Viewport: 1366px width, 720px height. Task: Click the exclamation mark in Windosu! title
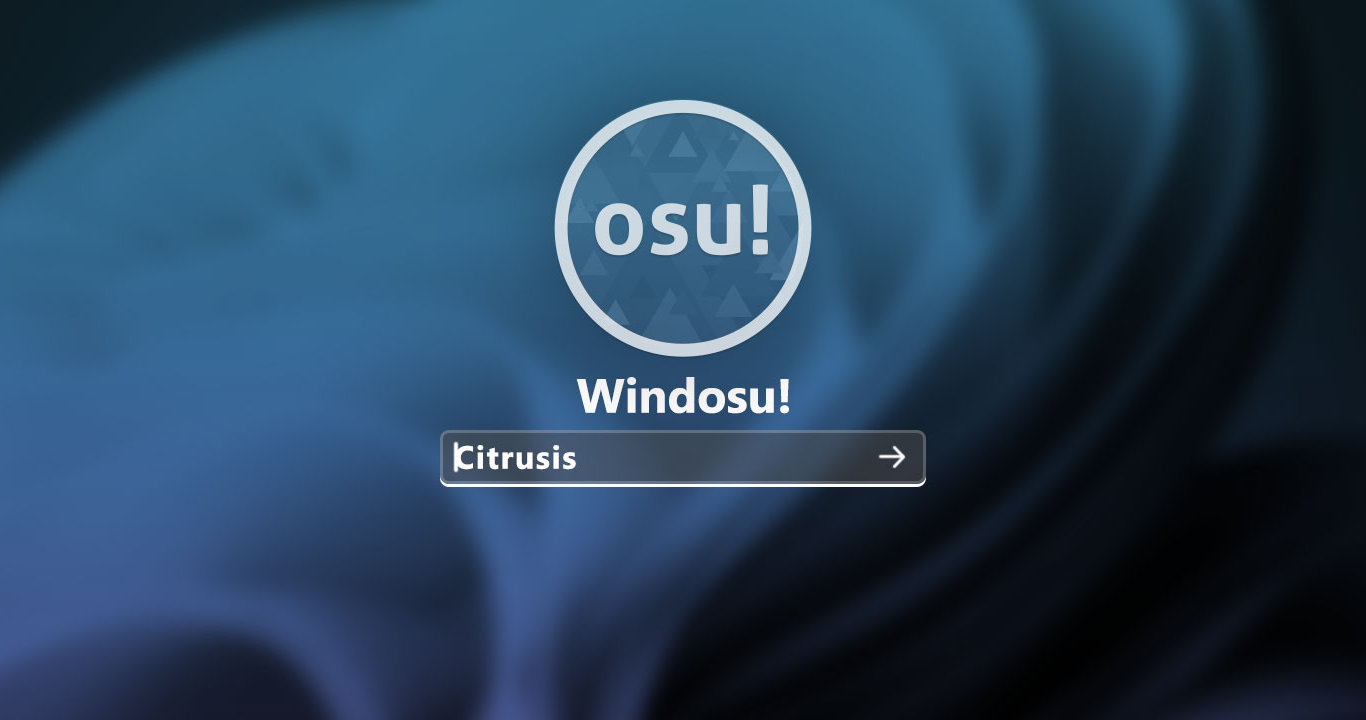pos(784,397)
